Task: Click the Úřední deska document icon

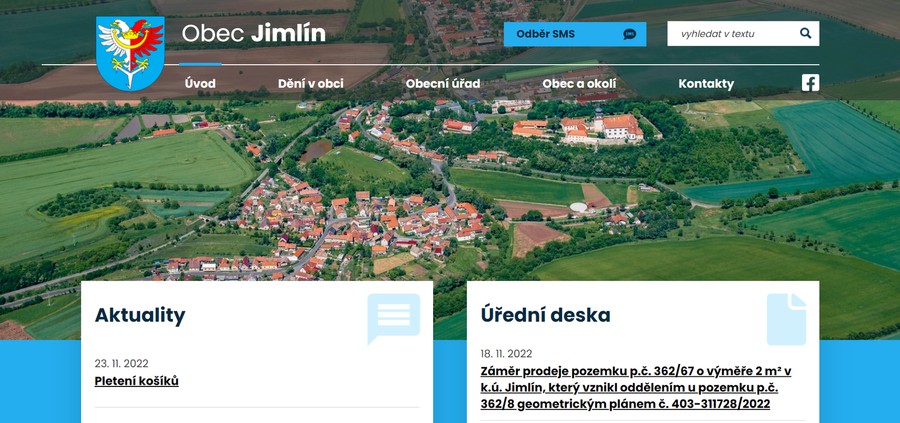Action: [786, 319]
